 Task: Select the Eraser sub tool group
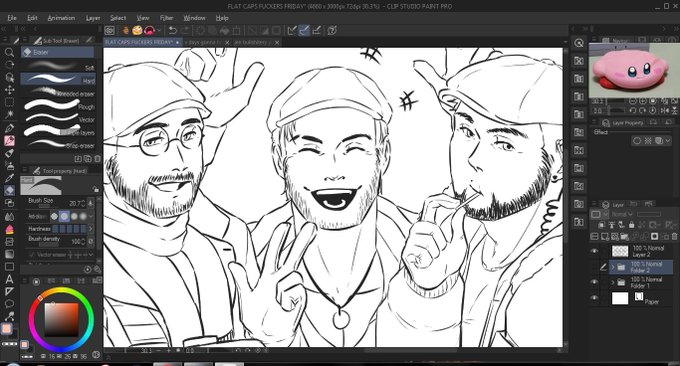(x=57, y=52)
